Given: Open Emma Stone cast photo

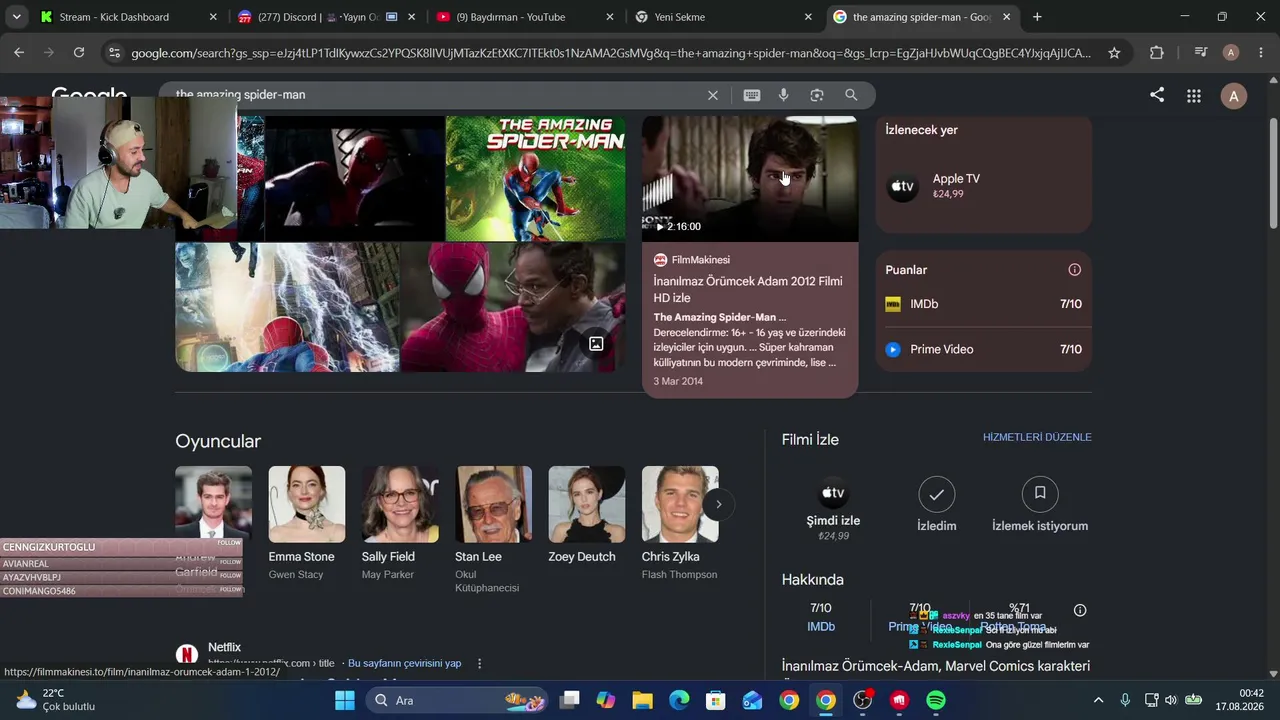Looking at the screenshot, I should (307, 504).
